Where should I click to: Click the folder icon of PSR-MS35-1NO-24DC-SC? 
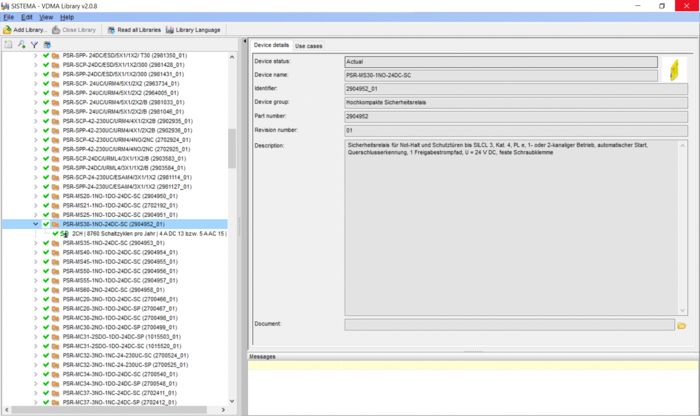(x=55, y=243)
